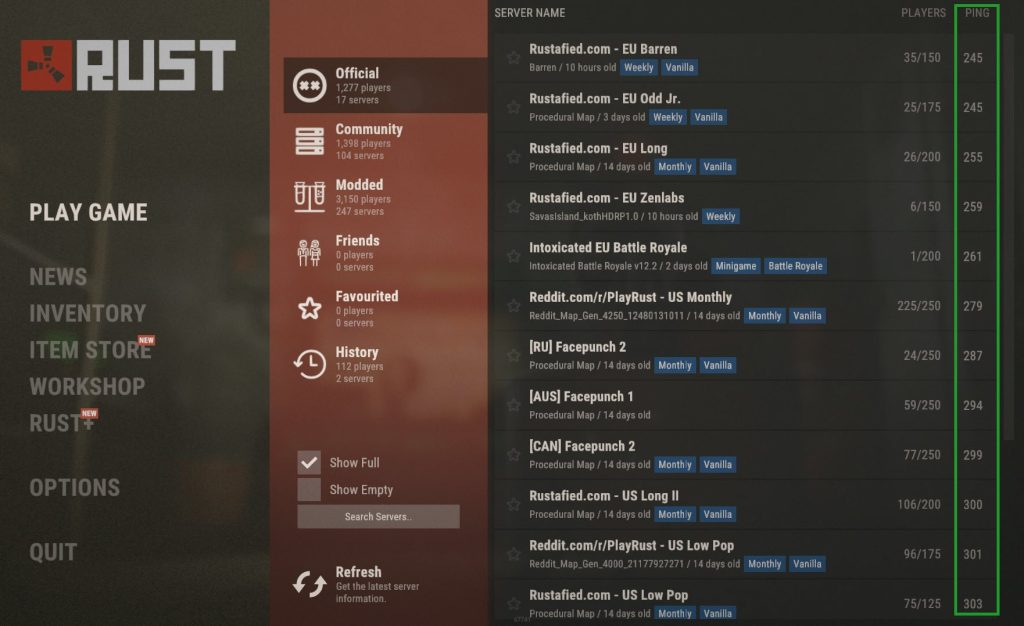
Task: Open the OPTIONS menu
Action: pyautogui.click(x=74, y=488)
